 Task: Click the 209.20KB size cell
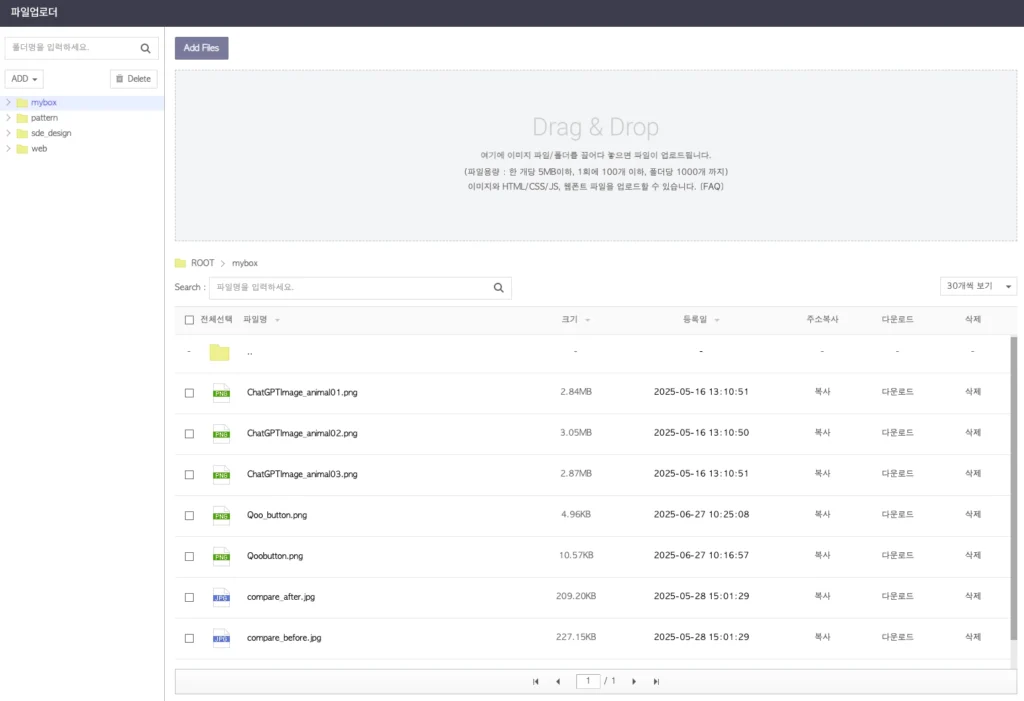pos(576,596)
